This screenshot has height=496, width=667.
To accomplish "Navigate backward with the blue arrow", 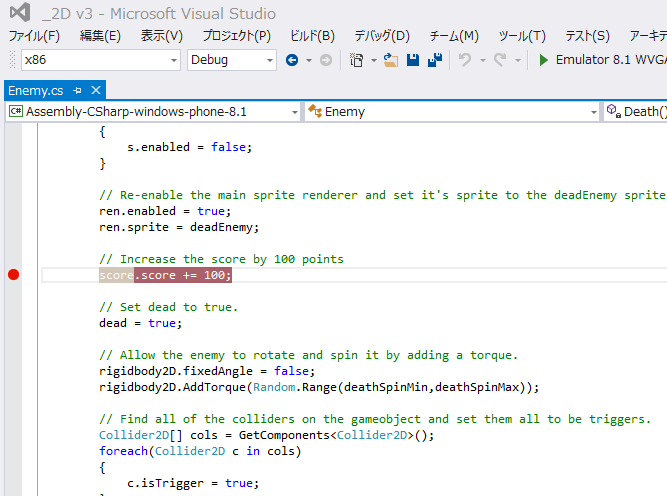I will [x=292, y=60].
